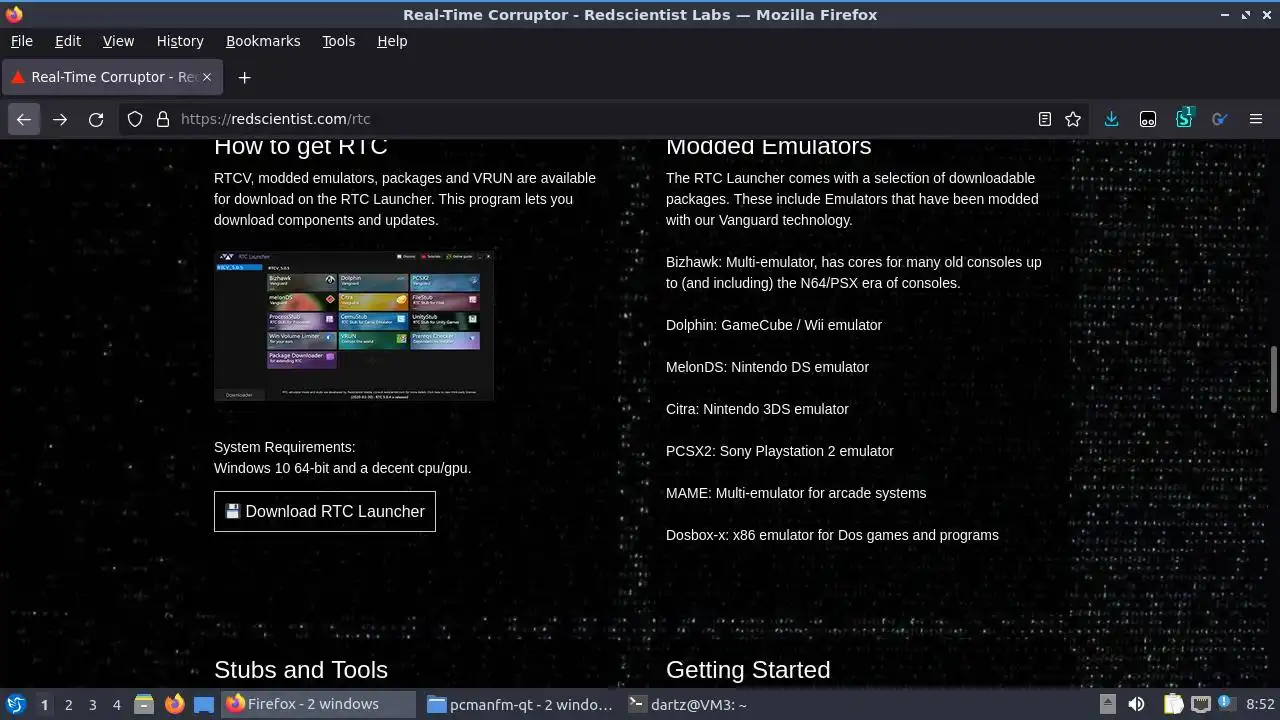Click the extension icon with two round eyes
Screen dimensions: 1280x720
click(1148, 119)
